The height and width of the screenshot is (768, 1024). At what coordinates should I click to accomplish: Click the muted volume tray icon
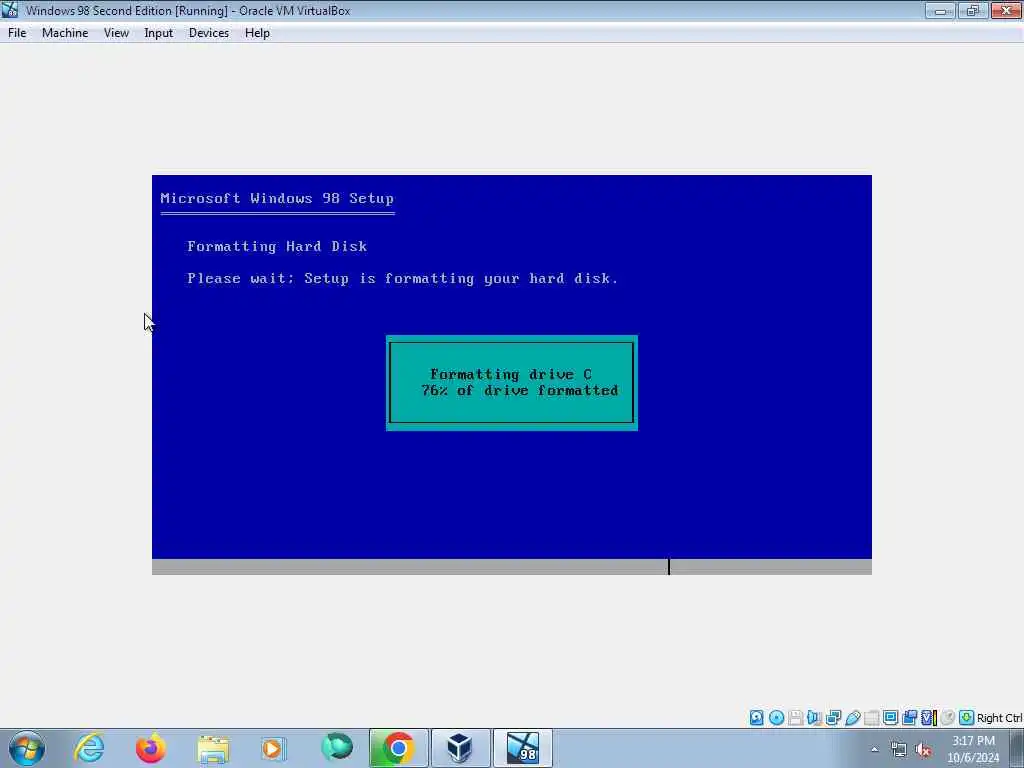click(x=923, y=749)
